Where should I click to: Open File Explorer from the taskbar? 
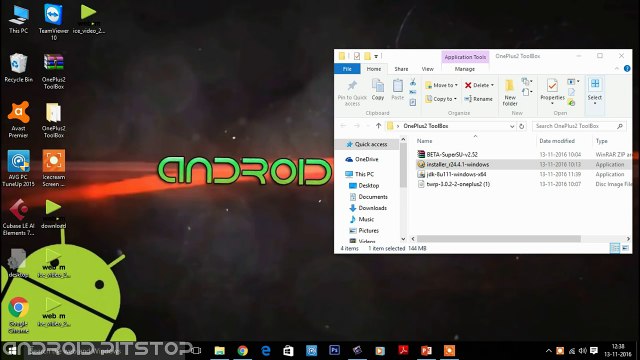(x=220, y=351)
